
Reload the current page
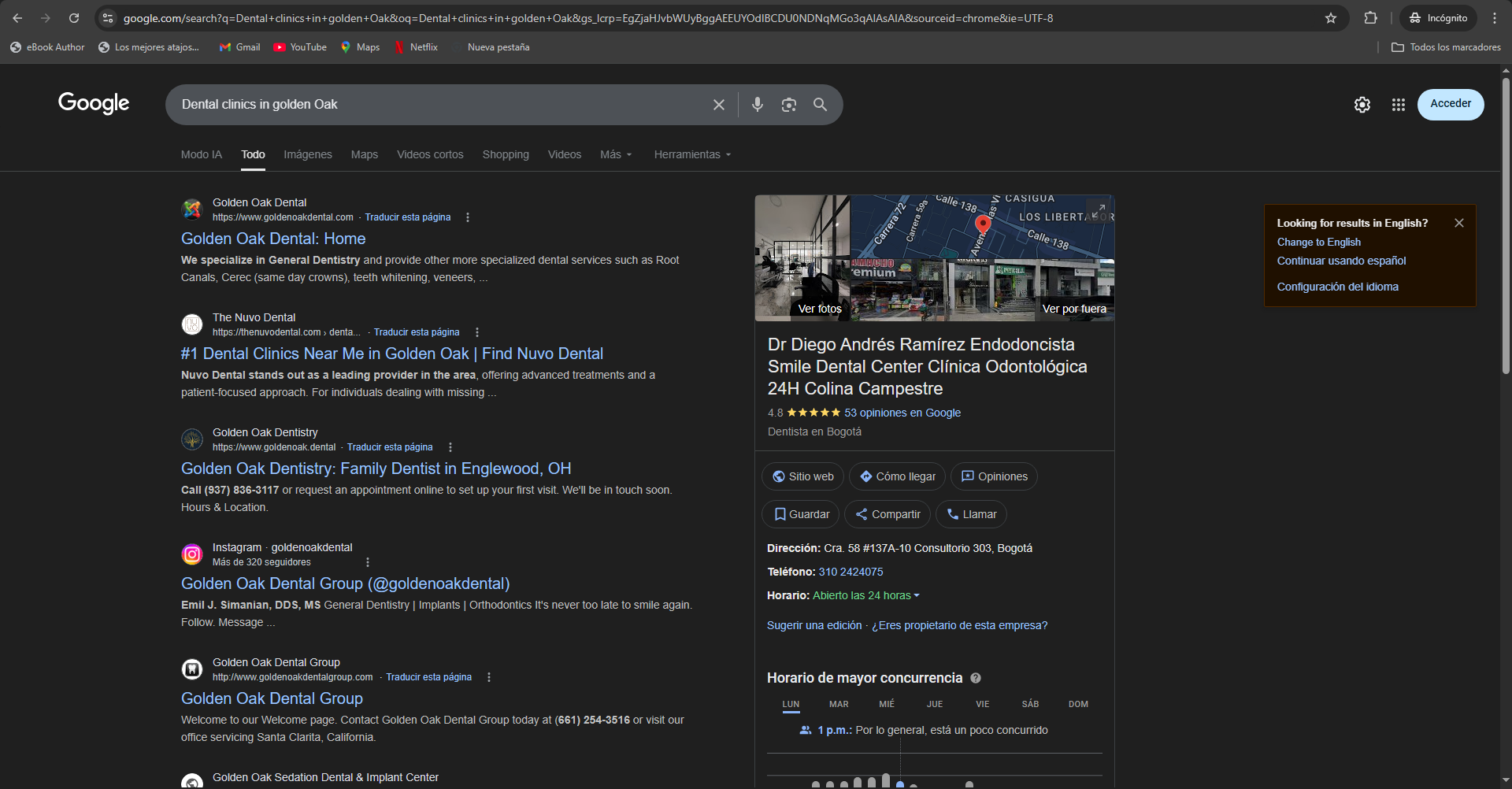pyautogui.click(x=74, y=18)
